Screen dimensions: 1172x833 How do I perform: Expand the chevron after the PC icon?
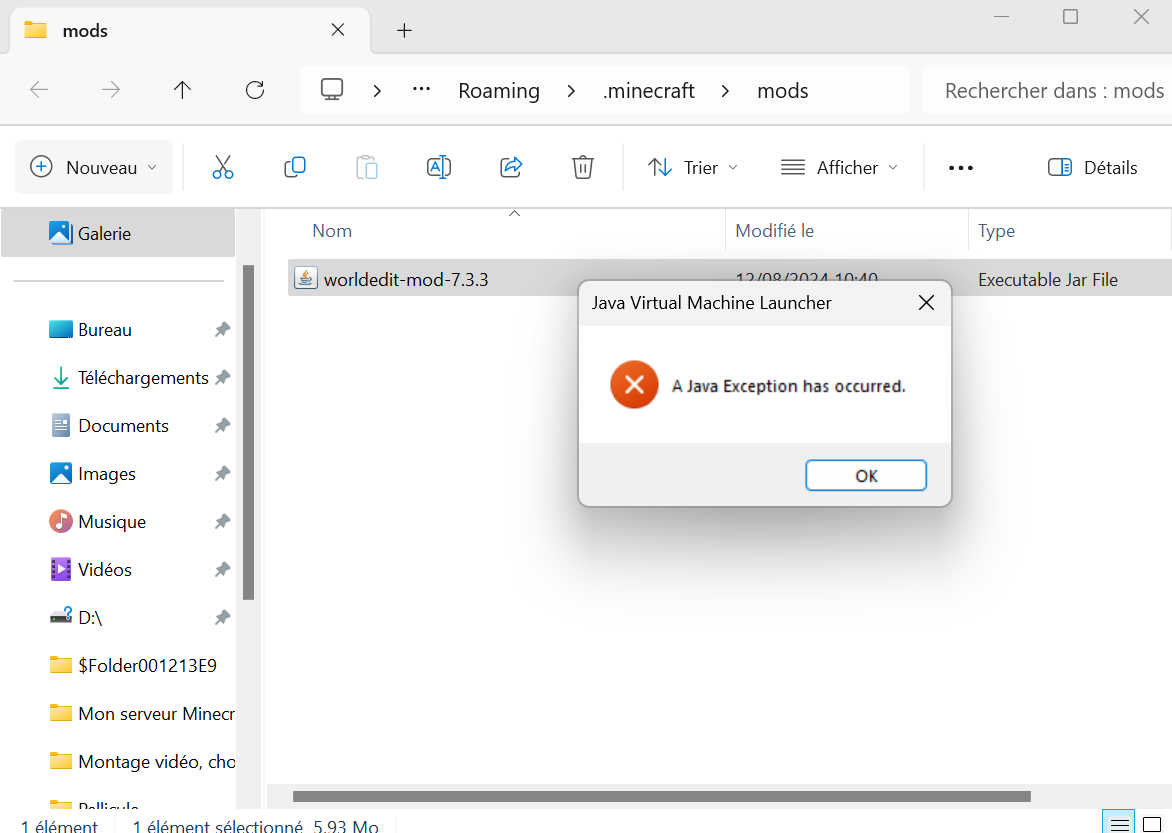377,90
